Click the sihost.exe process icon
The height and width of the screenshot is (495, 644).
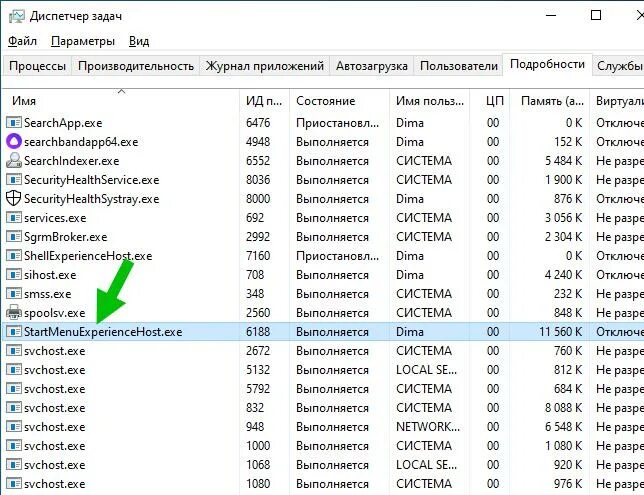click(x=14, y=274)
